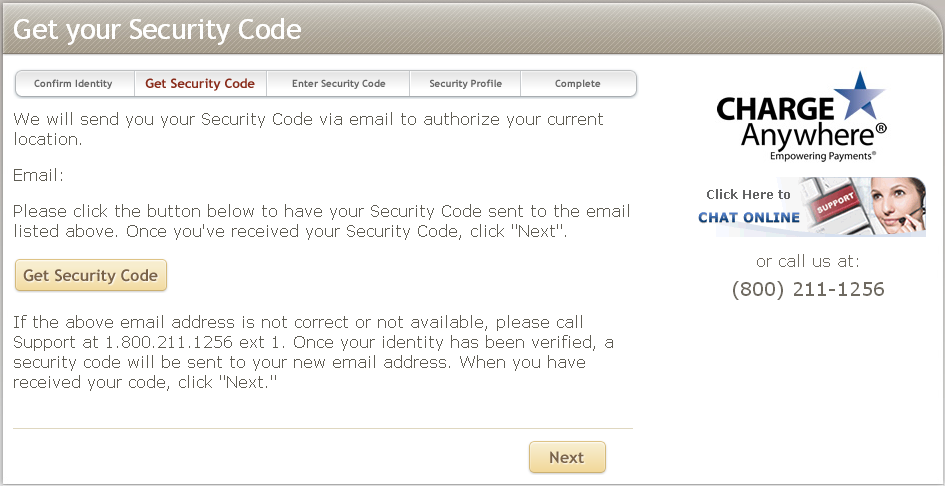The width and height of the screenshot is (945, 486).
Task: Open the Security Profile step
Action: tap(465, 84)
